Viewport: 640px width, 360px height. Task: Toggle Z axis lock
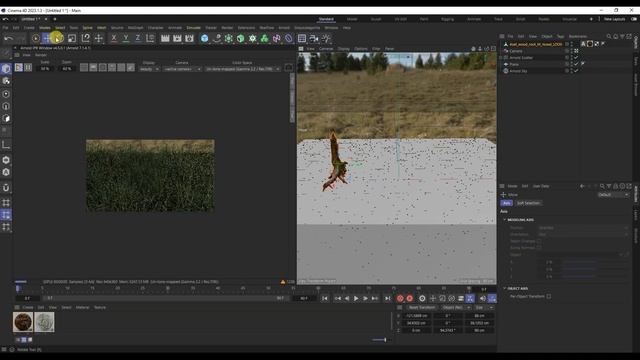138,38
